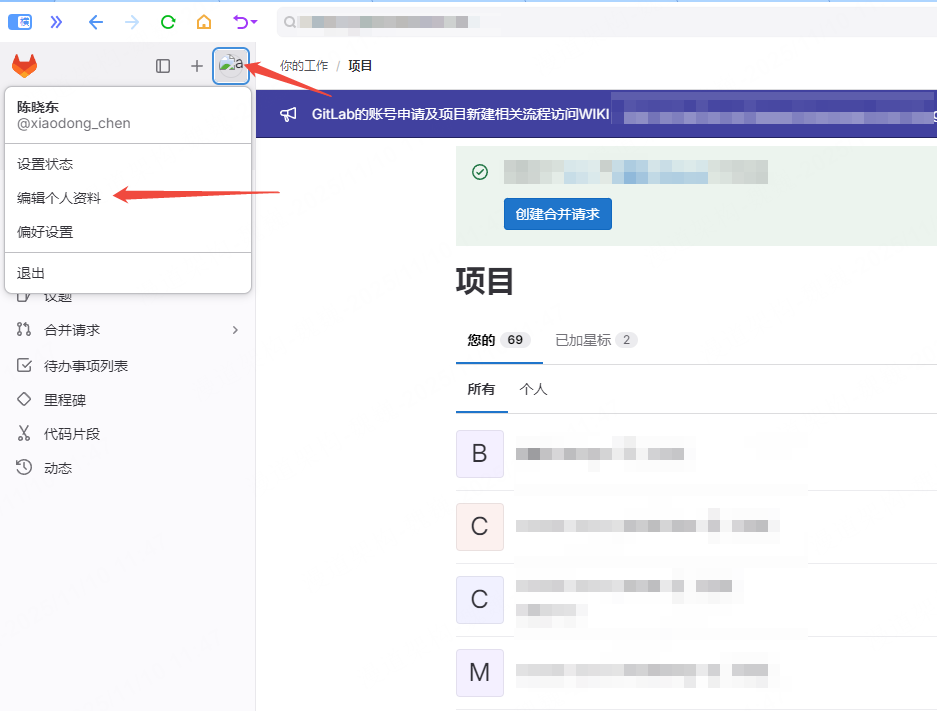The image size is (937, 711).
Task: Switch to 个人 projects tab
Action: point(533,389)
